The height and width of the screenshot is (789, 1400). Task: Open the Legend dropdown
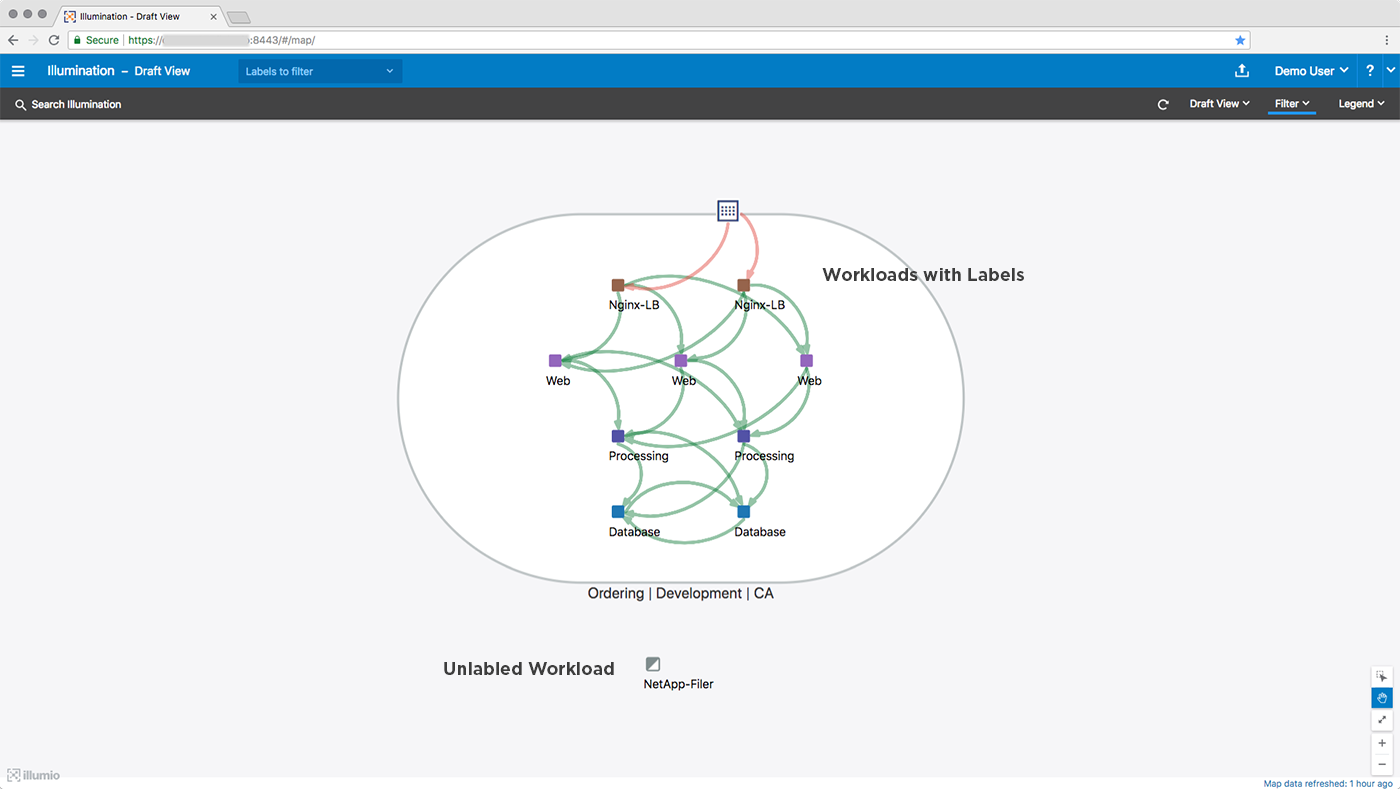click(x=1361, y=104)
